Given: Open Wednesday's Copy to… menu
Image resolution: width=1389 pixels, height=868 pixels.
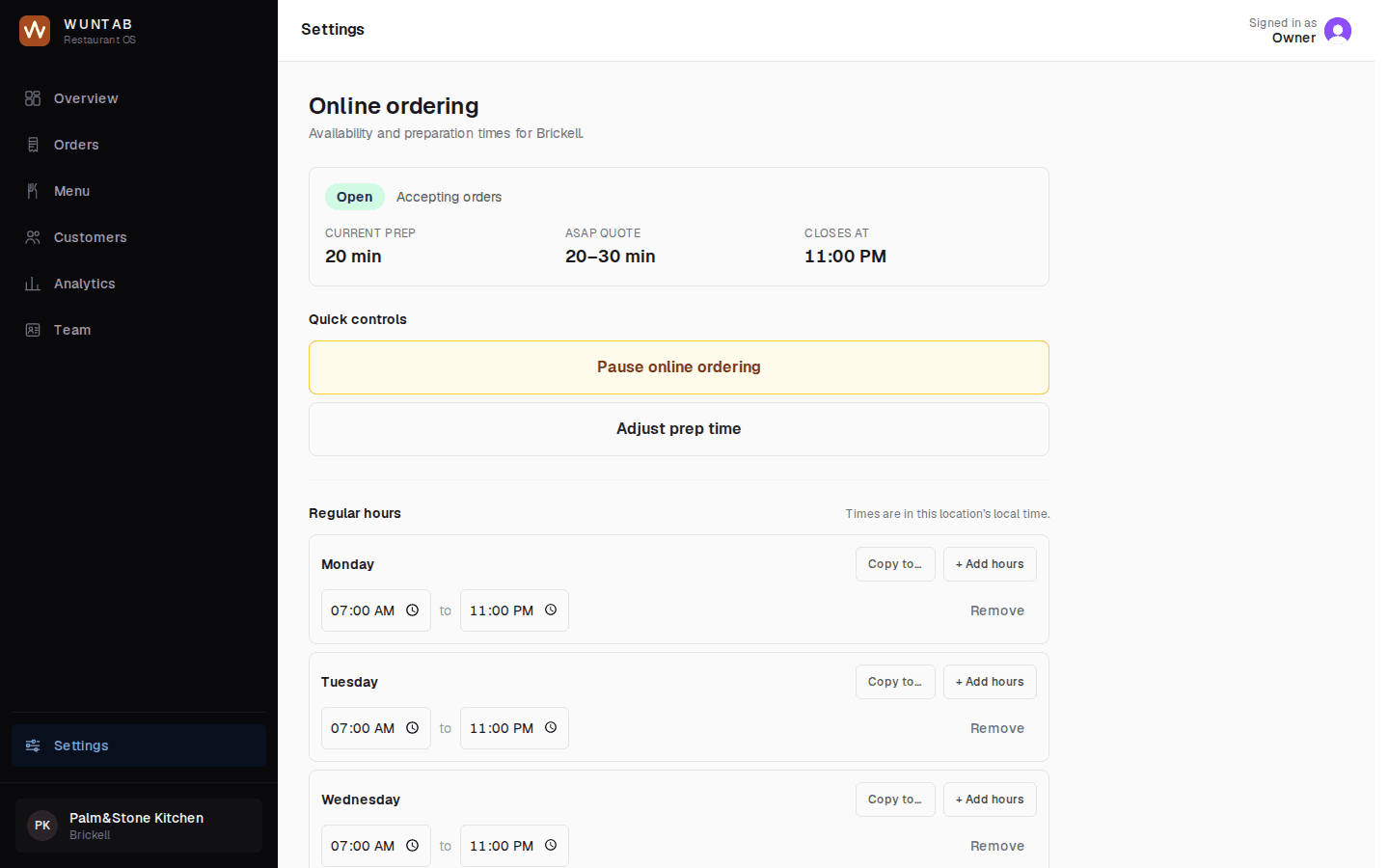Looking at the screenshot, I should pos(895,800).
